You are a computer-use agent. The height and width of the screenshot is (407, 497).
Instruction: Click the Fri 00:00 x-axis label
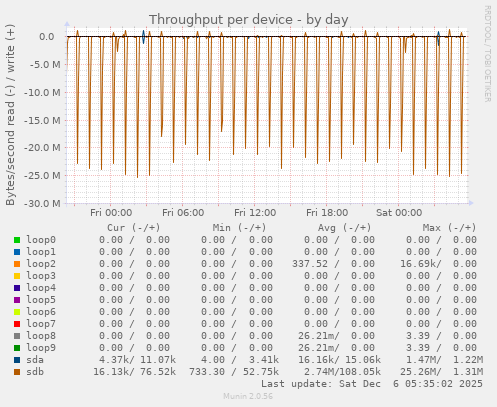click(x=111, y=213)
